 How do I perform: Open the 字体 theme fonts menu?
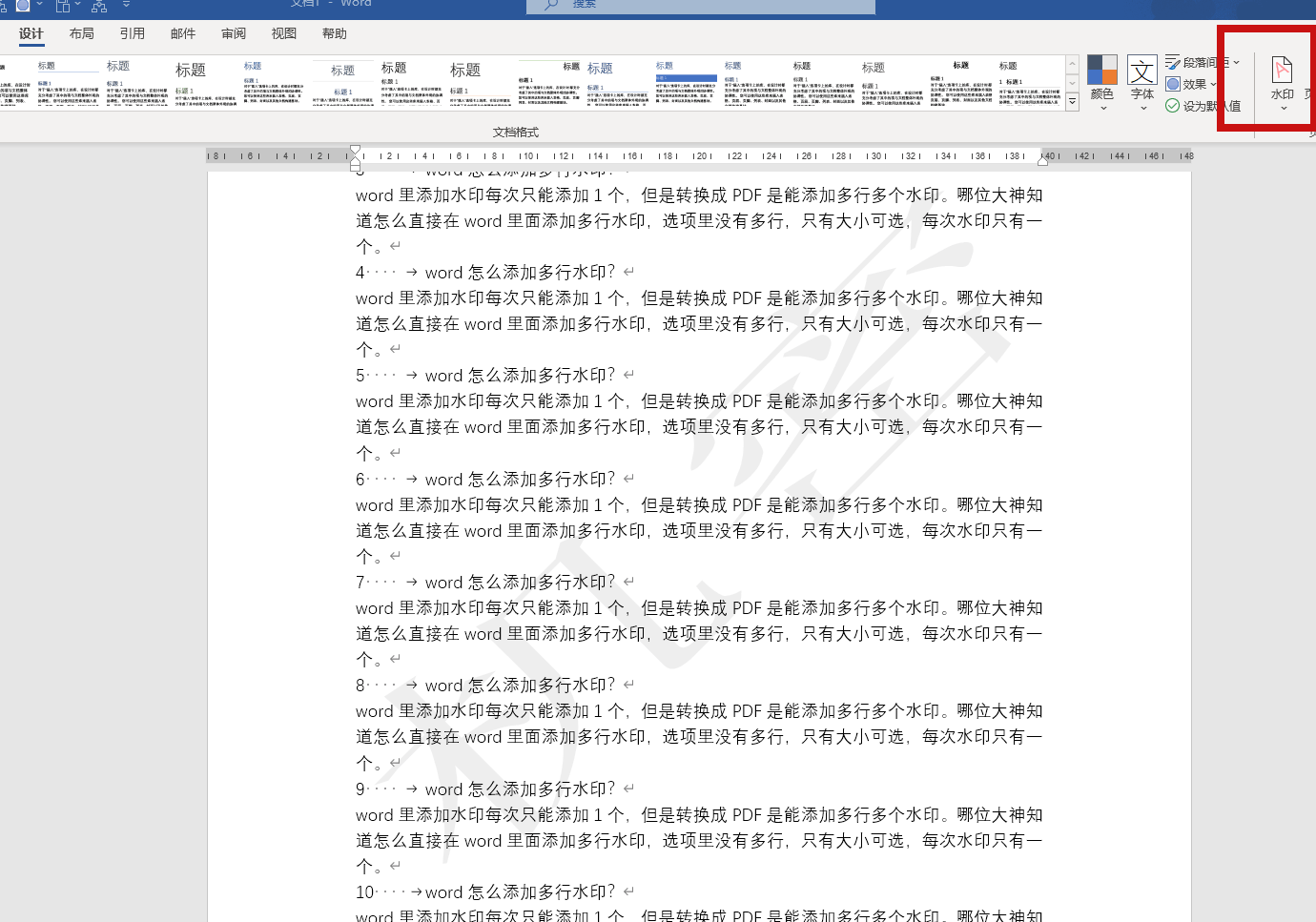pyautogui.click(x=1142, y=83)
